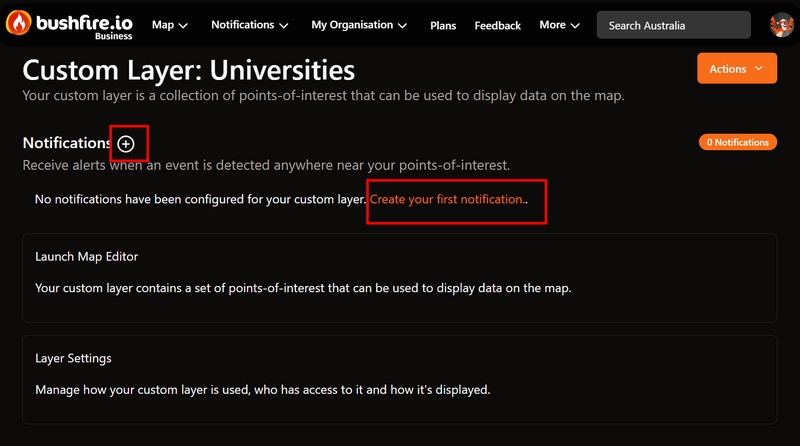This screenshot has width=800, height=446.
Task: Open the user profile avatar
Action: (781, 24)
